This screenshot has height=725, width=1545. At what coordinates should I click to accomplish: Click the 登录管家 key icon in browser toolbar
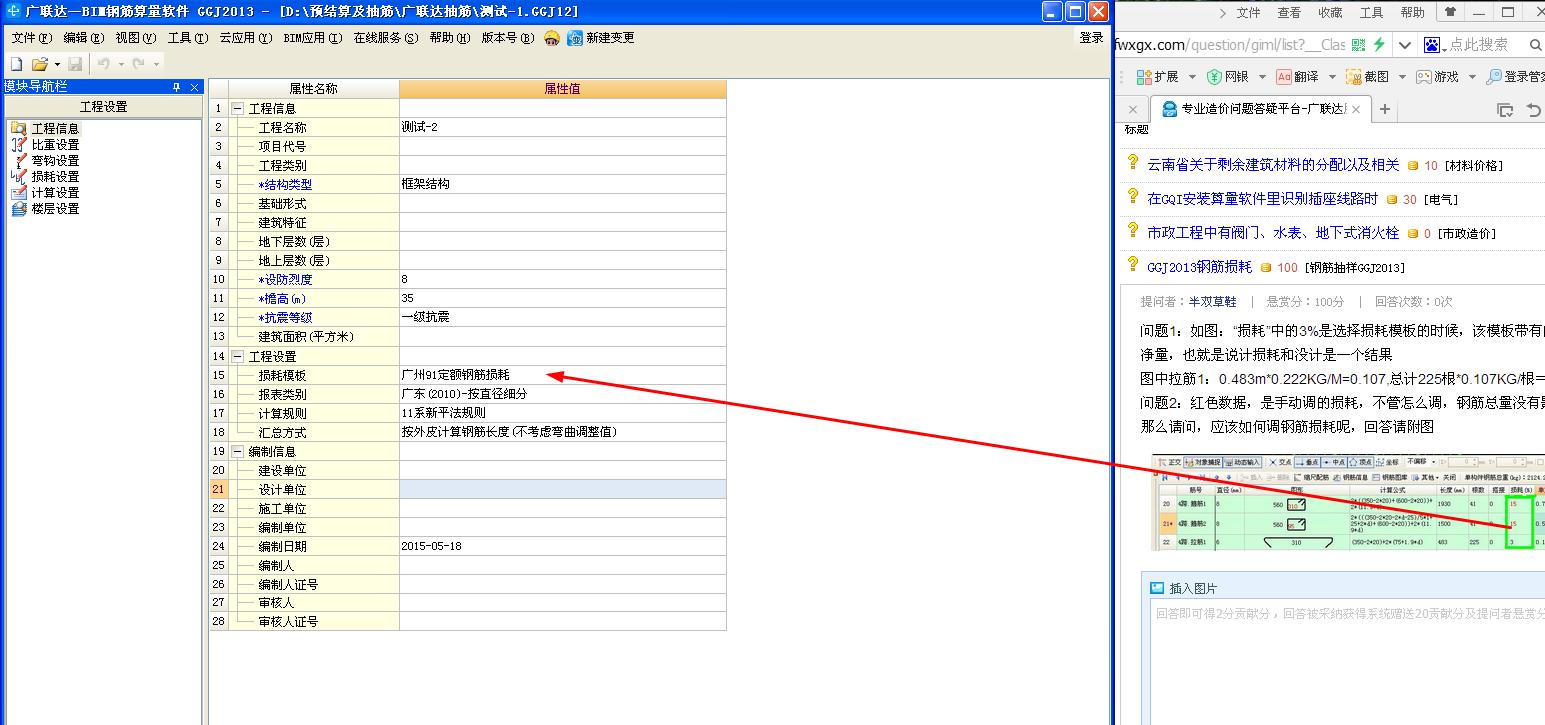click(1494, 77)
